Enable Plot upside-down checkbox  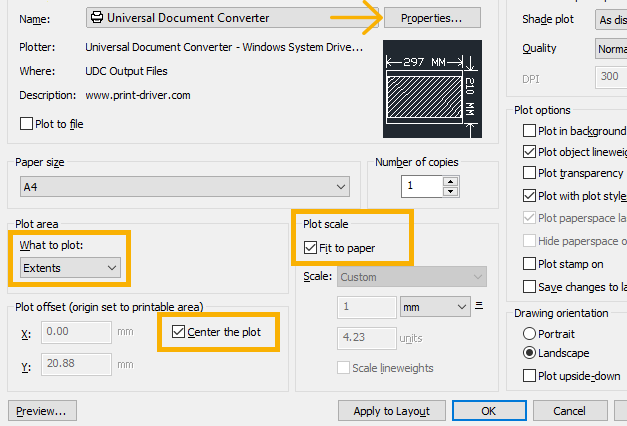(529, 376)
